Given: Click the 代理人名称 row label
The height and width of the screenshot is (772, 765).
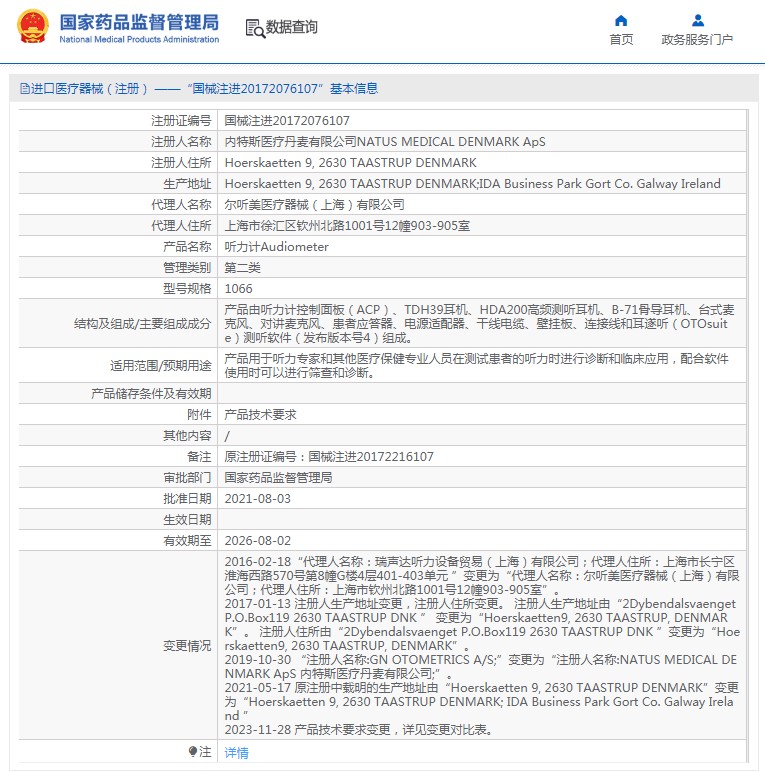Looking at the screenshot, I should [x=181, y=205].
